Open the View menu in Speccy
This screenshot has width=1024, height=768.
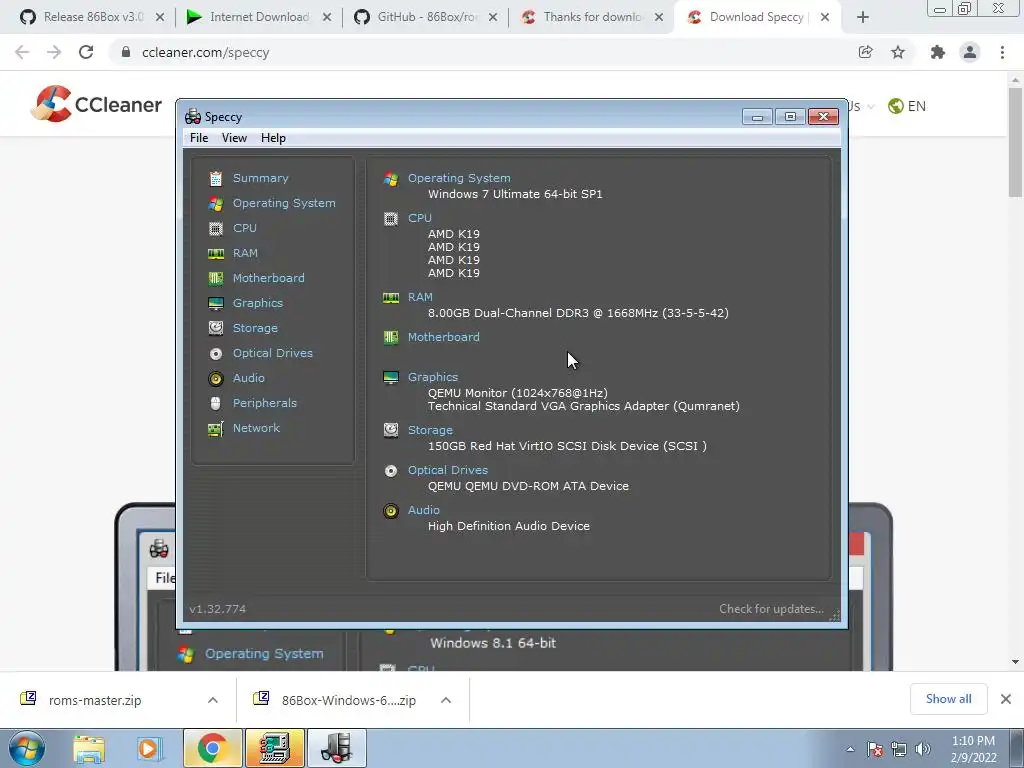pos(234,138)
